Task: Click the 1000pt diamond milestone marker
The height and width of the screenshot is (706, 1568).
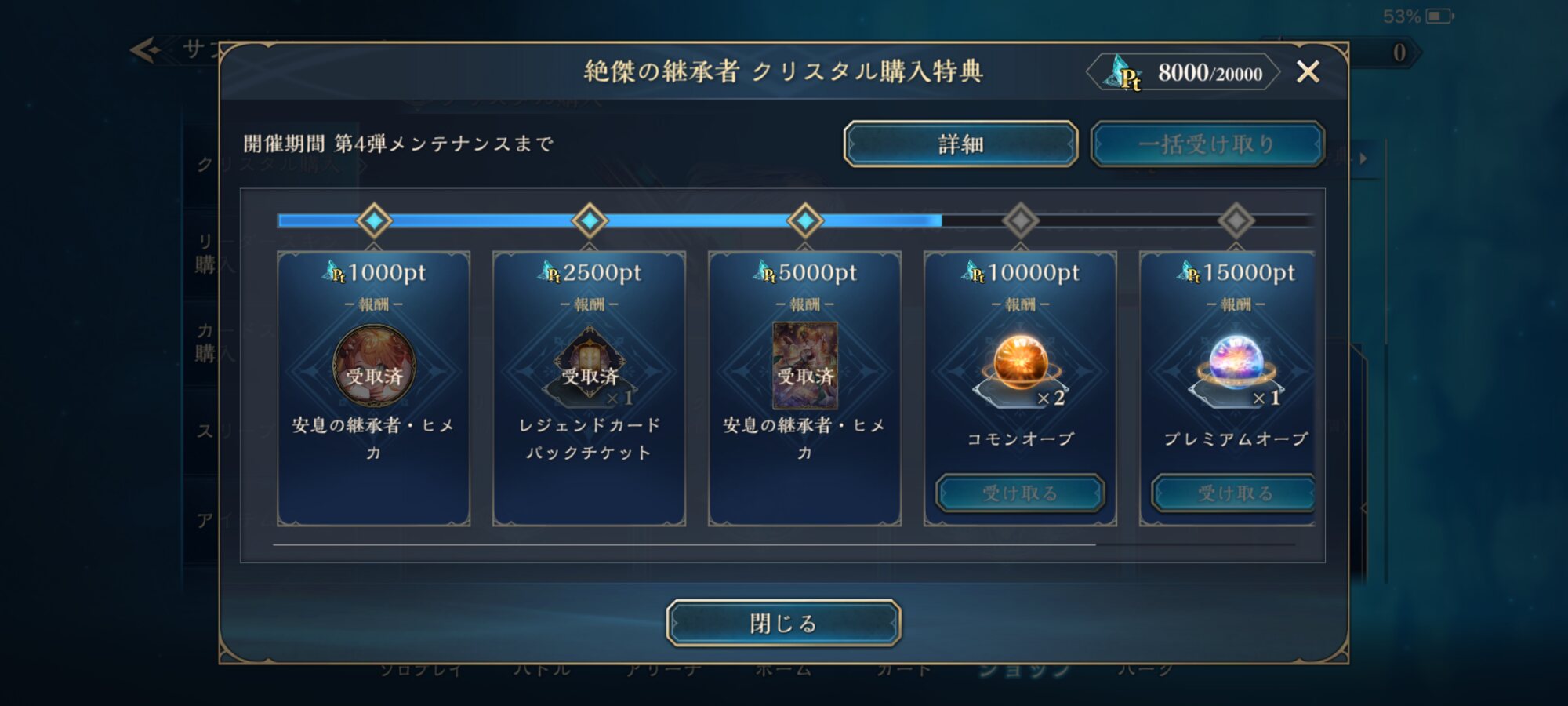Action: tap(374, 220)
